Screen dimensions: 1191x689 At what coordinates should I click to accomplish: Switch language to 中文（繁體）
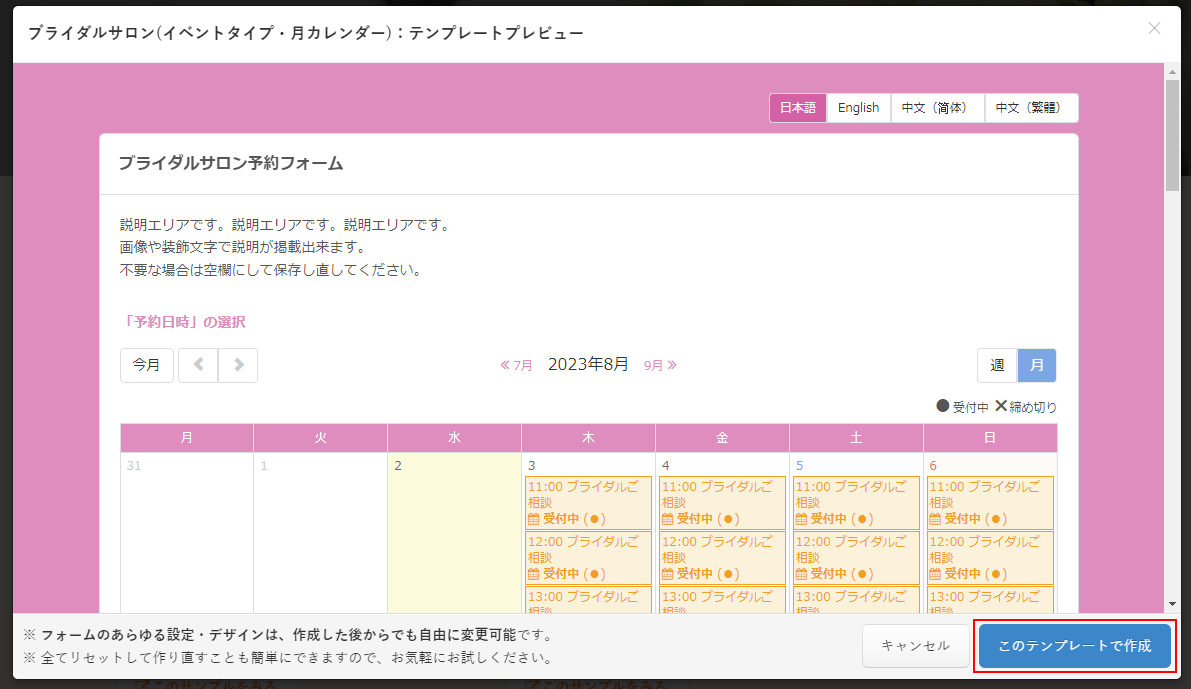tap(1031, 108)
